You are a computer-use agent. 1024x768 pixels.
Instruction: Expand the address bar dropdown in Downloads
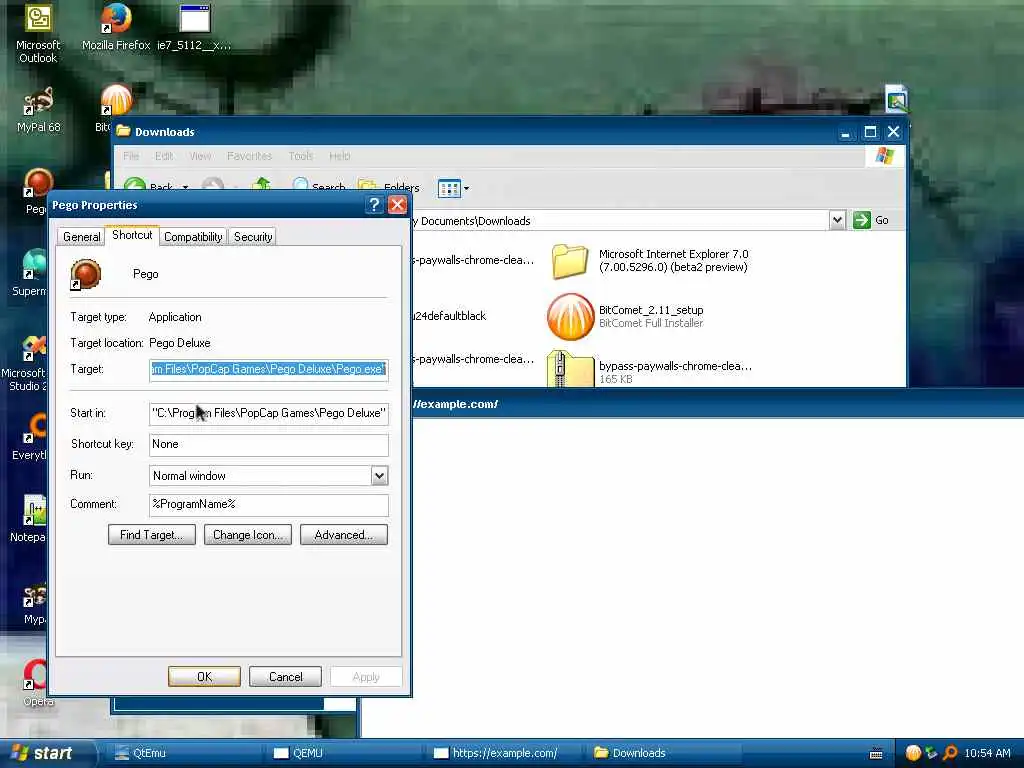click(x=837, y=220)
